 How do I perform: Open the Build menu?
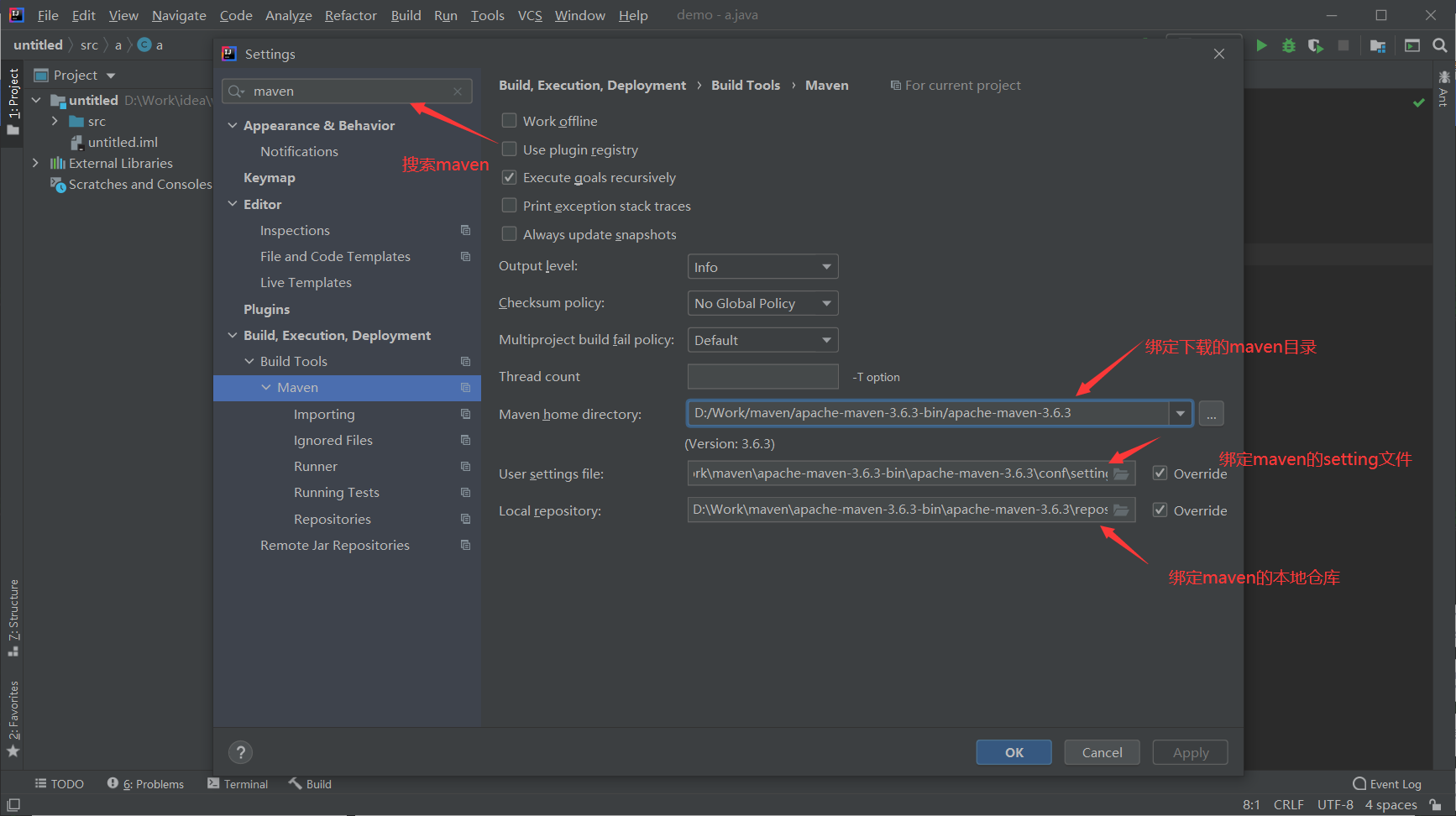406,15
